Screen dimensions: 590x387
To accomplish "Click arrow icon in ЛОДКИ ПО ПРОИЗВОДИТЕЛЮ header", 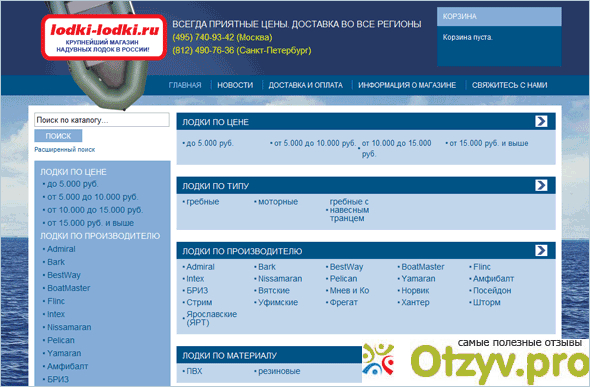I will tap(541, 250).
